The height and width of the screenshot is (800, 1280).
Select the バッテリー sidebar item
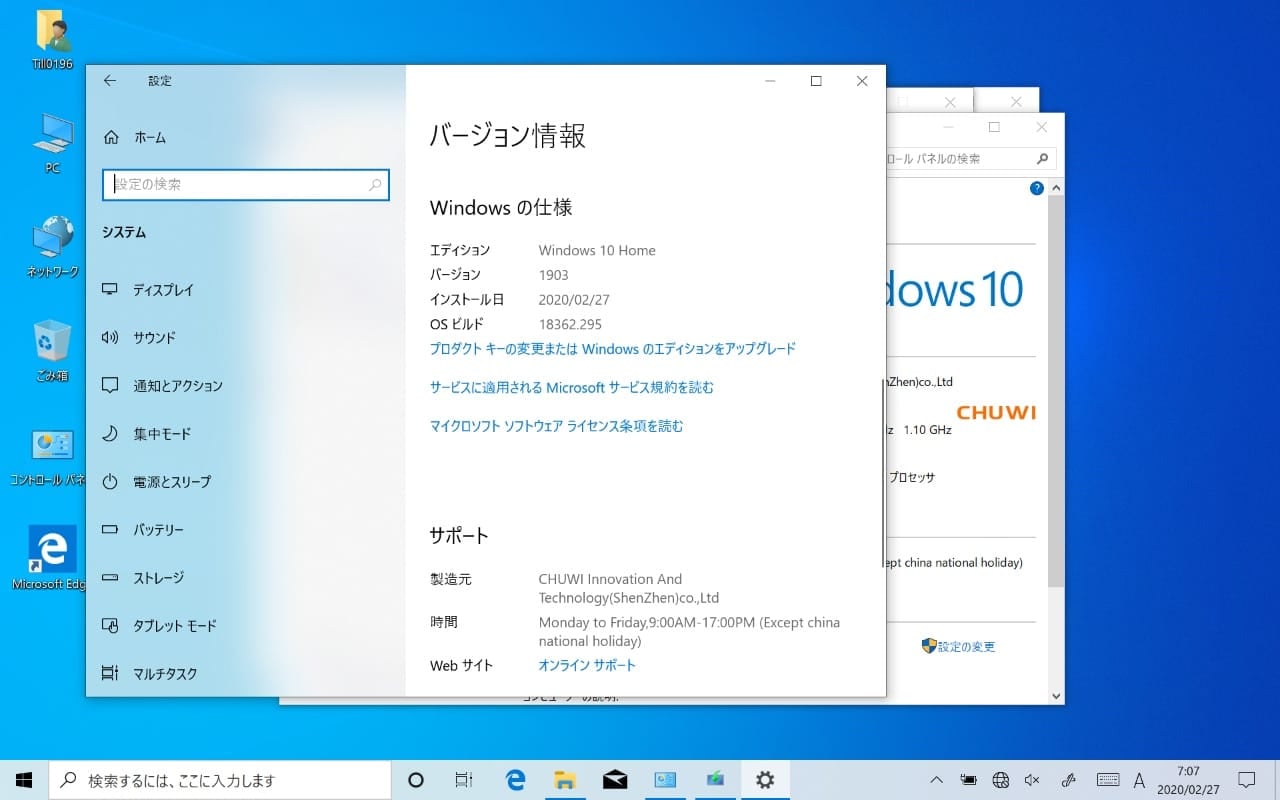(158, 530)
